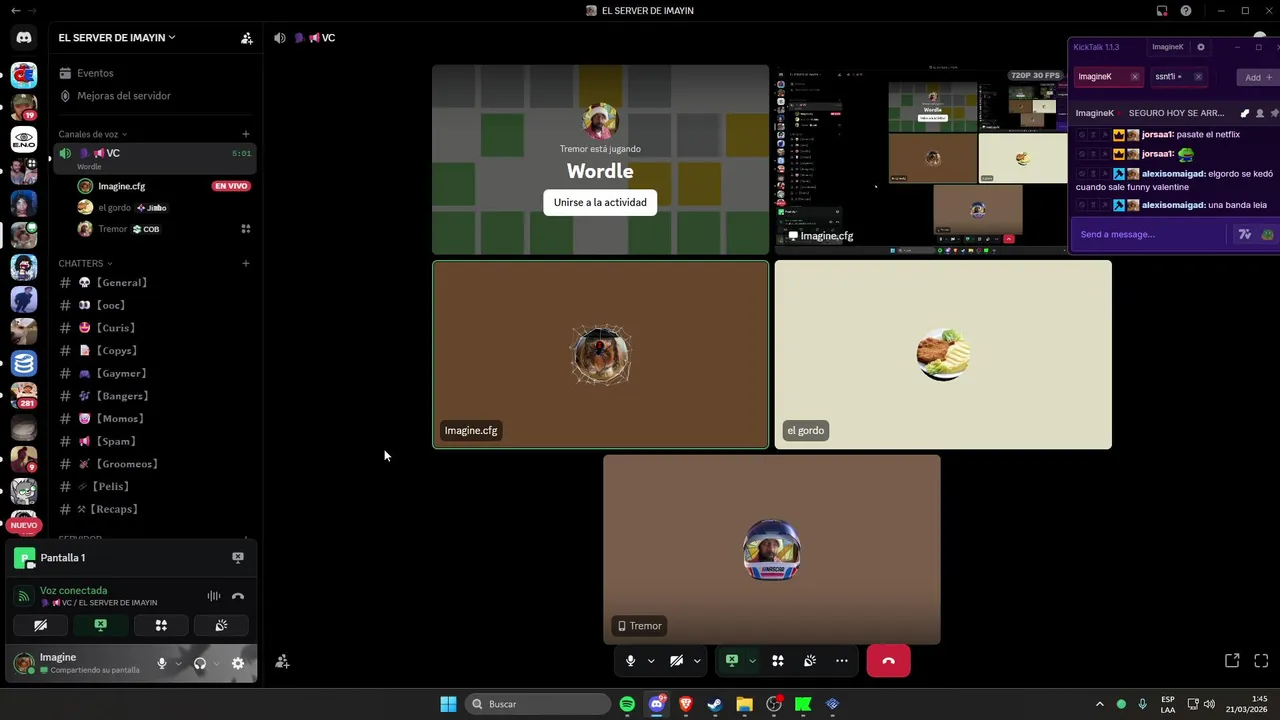Mute microphone in bottom call bar
The height and width of the screenshot is (720, 1280).
(x=630, y=661)
